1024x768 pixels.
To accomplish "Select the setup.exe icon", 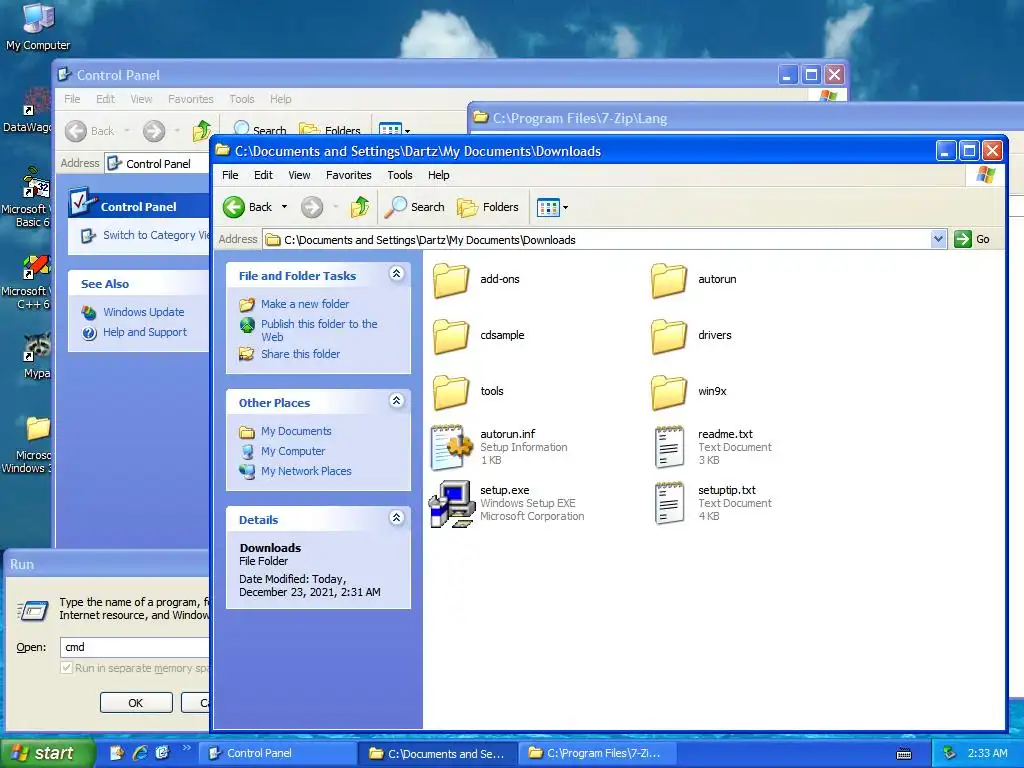I will click(451, 504).
